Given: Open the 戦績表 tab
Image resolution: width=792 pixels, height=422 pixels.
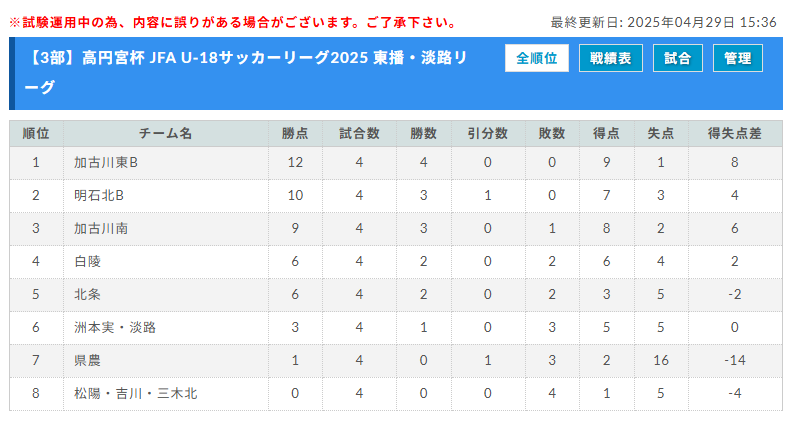Looking at the screenshot, I should click(x=610, y=59).
